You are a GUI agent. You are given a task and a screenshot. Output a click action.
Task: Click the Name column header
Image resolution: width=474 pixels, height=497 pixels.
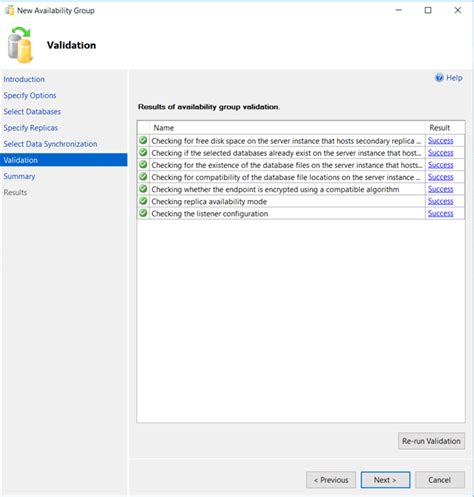287,128
